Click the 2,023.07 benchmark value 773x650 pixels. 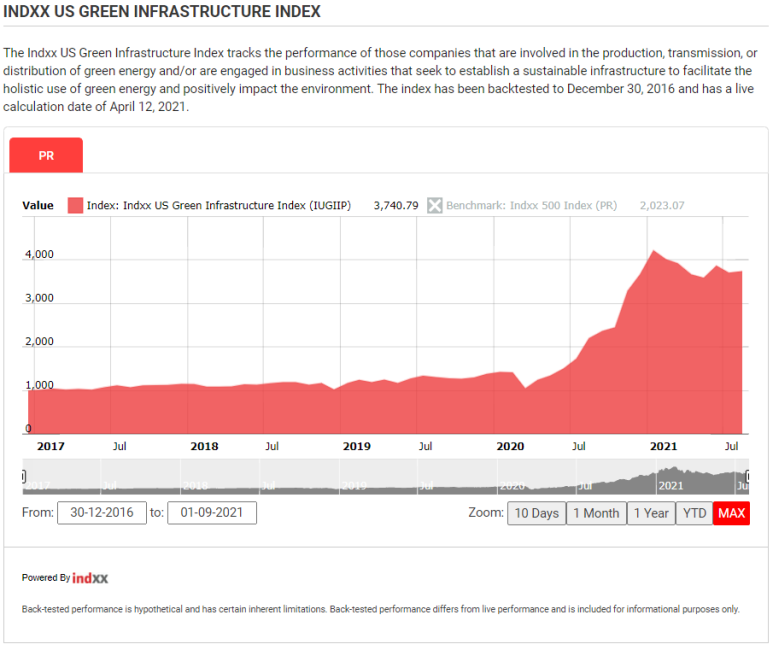(x=662, y=205)
